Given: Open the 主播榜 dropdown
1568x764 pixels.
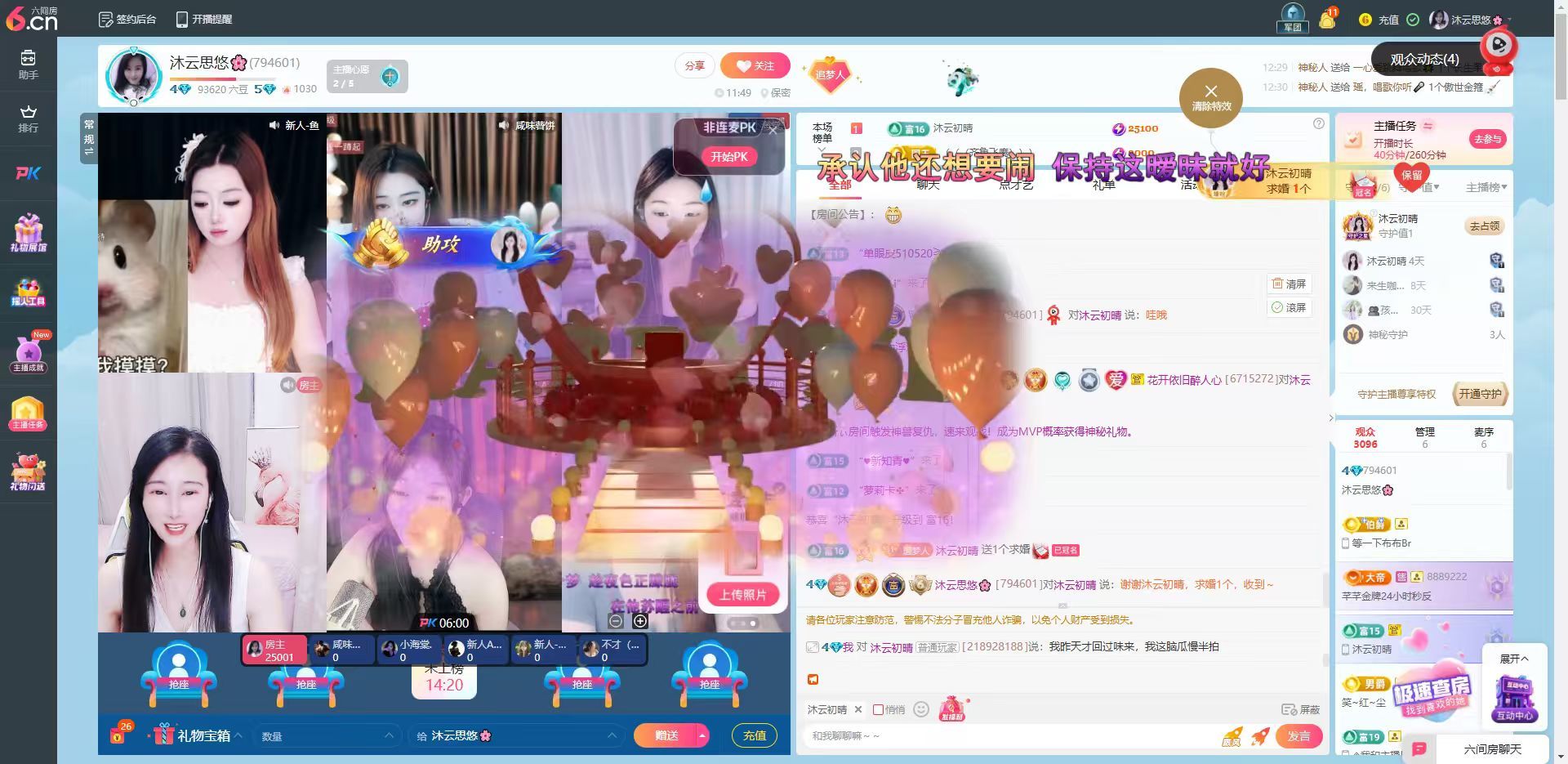Looking at the screenshot, I should coord(1486,187).
